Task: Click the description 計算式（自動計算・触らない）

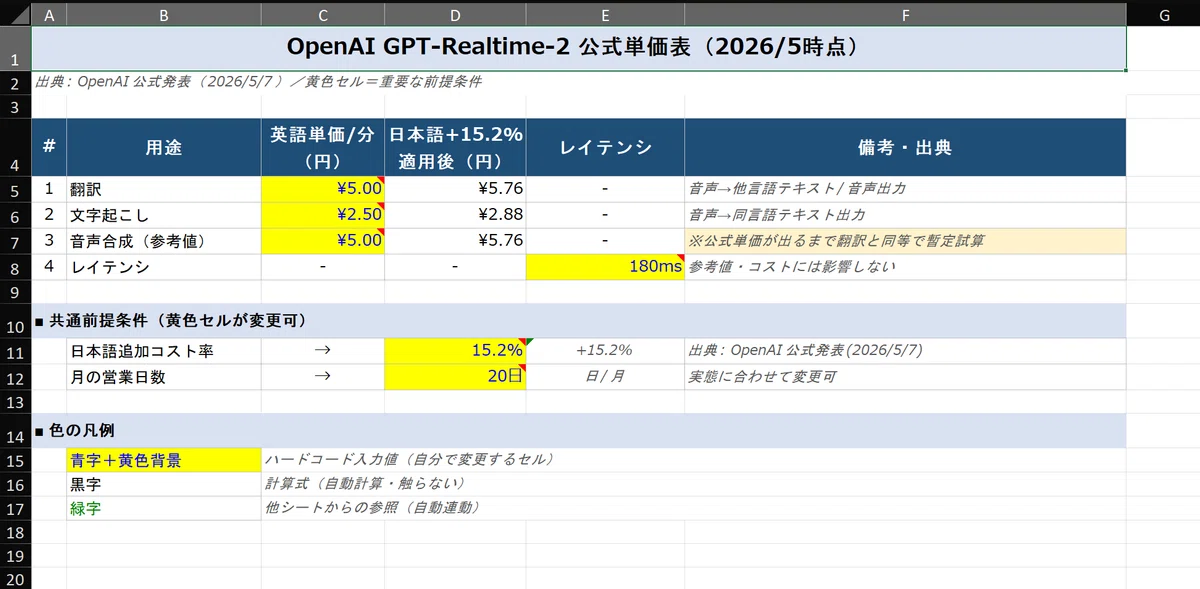Action: tap(365, 484)
